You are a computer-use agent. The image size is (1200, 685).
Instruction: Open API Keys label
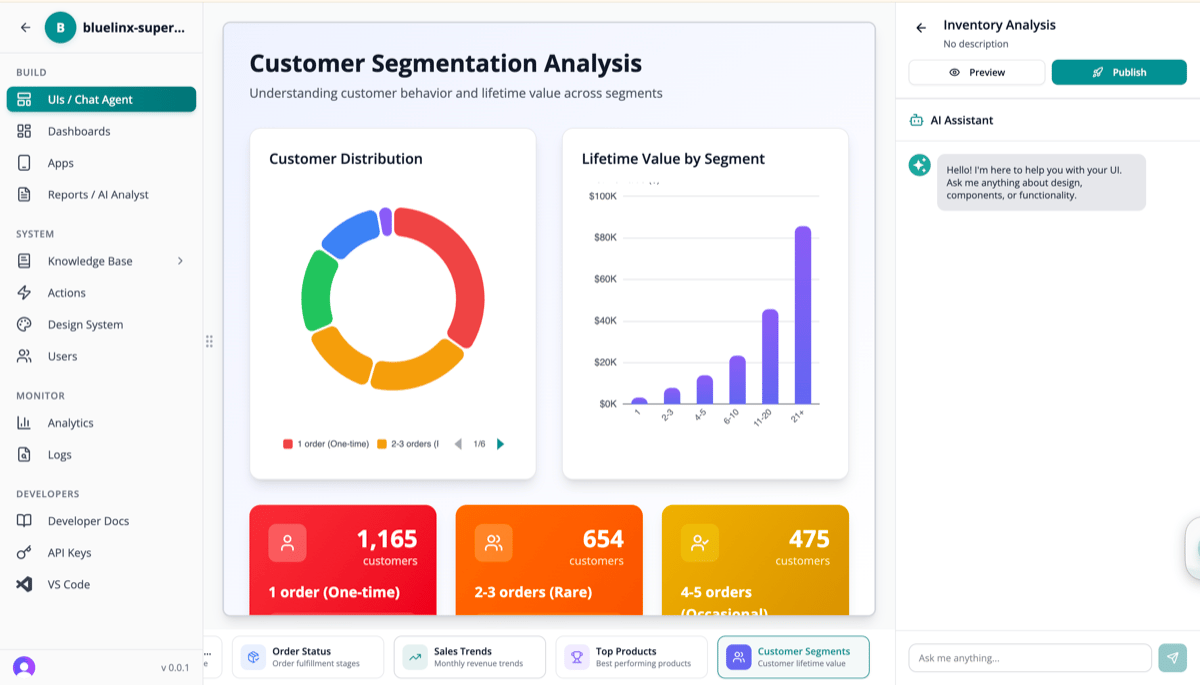pyautogui.click(x=69, y=553)
